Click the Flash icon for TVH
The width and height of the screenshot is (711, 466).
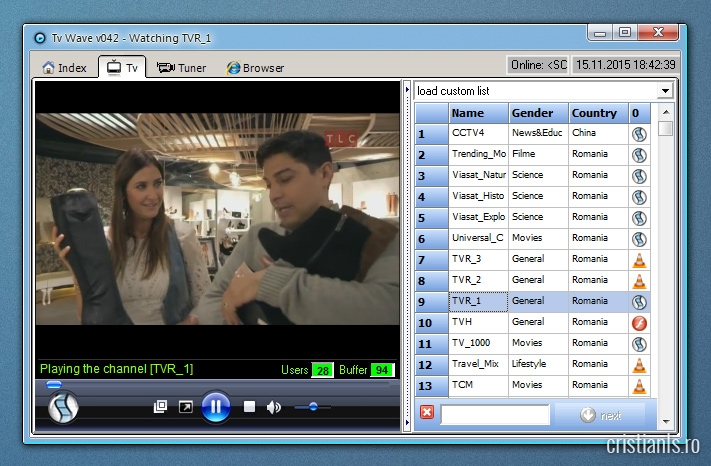click(x=639, y=323)
